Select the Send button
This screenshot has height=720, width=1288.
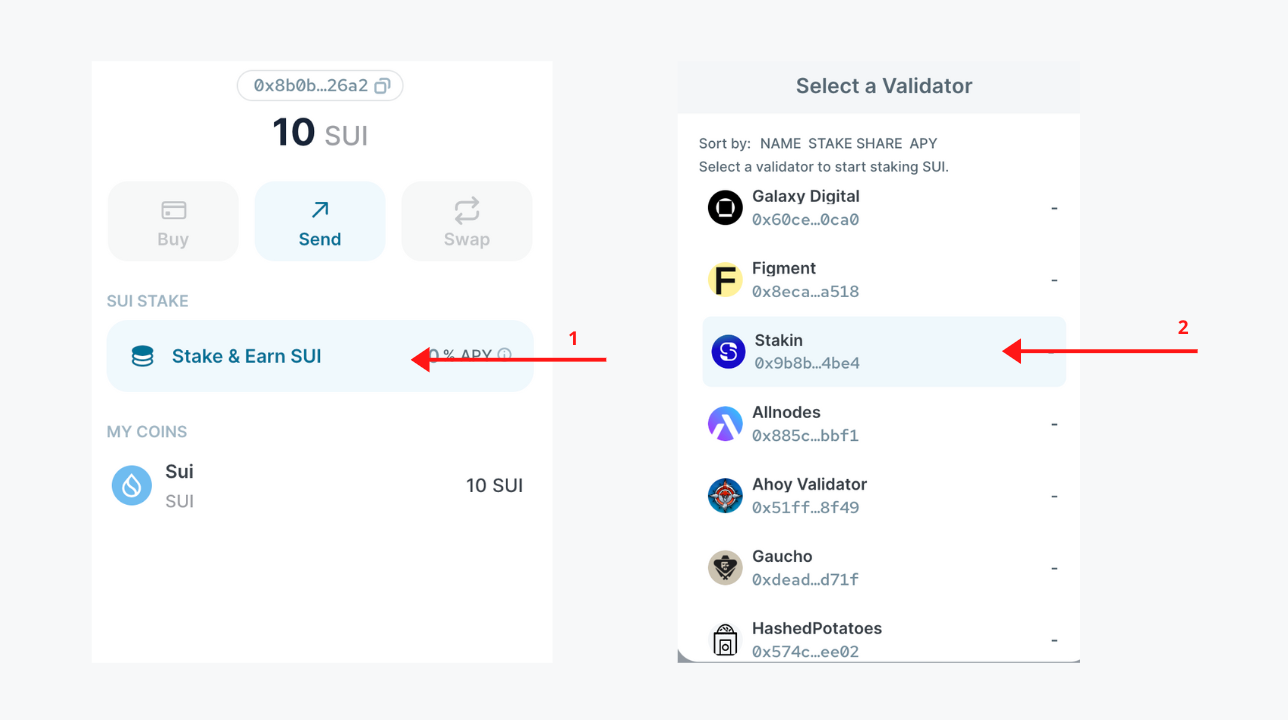(x=319, y=220)
